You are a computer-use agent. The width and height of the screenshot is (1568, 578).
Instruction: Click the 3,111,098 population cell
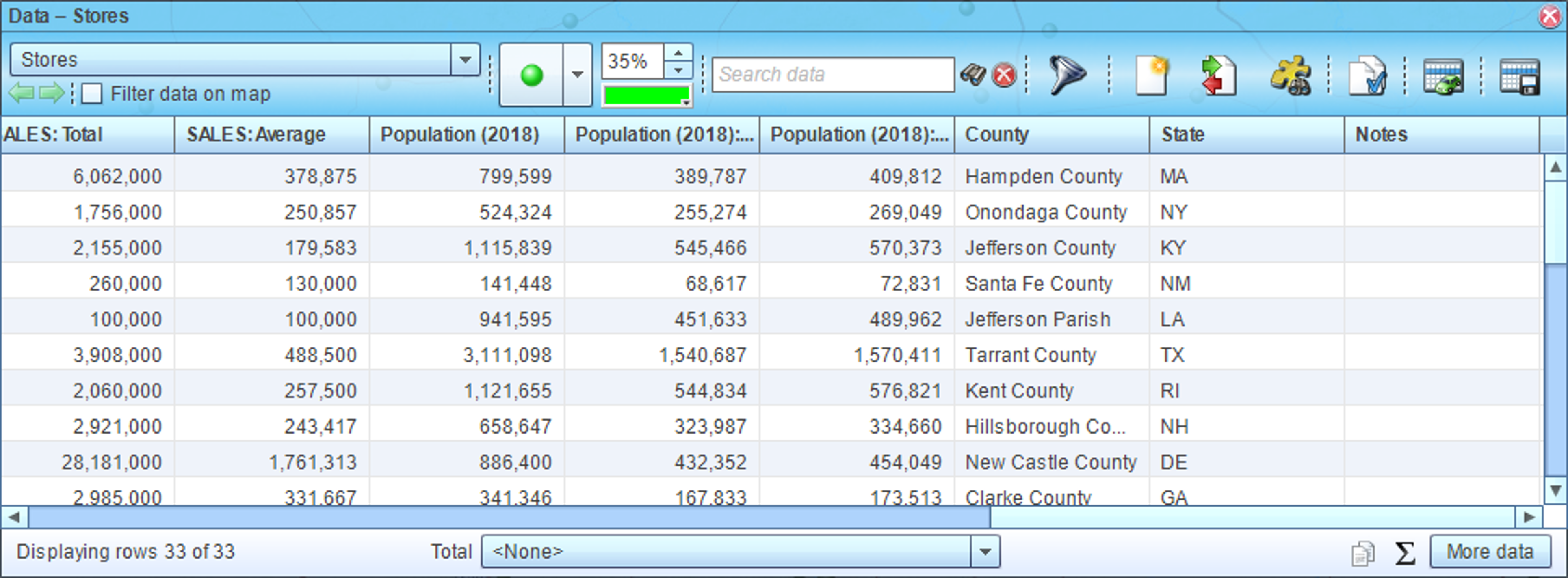(x=467, y=355)
